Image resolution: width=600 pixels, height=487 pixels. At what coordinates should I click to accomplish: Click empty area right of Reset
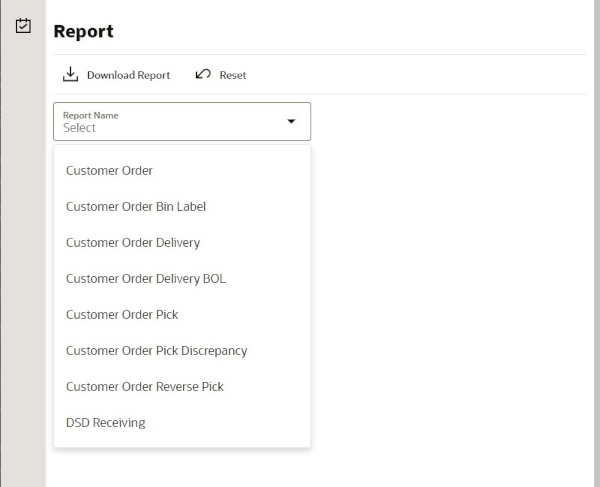[x=420, y=75]
